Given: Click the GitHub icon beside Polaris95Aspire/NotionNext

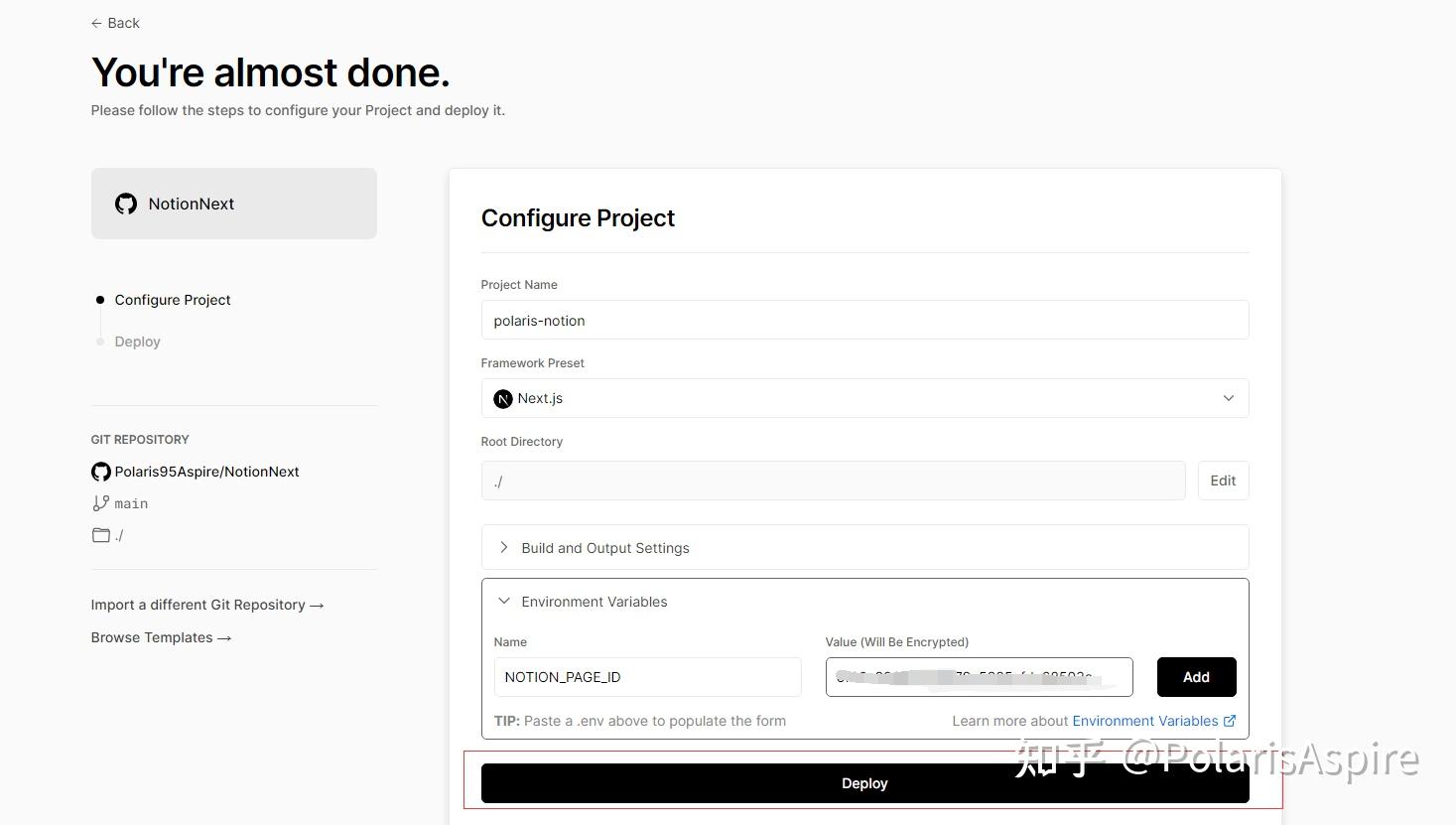Looking at the screenshot, I should pyautogui.click(x=101, y=472).
